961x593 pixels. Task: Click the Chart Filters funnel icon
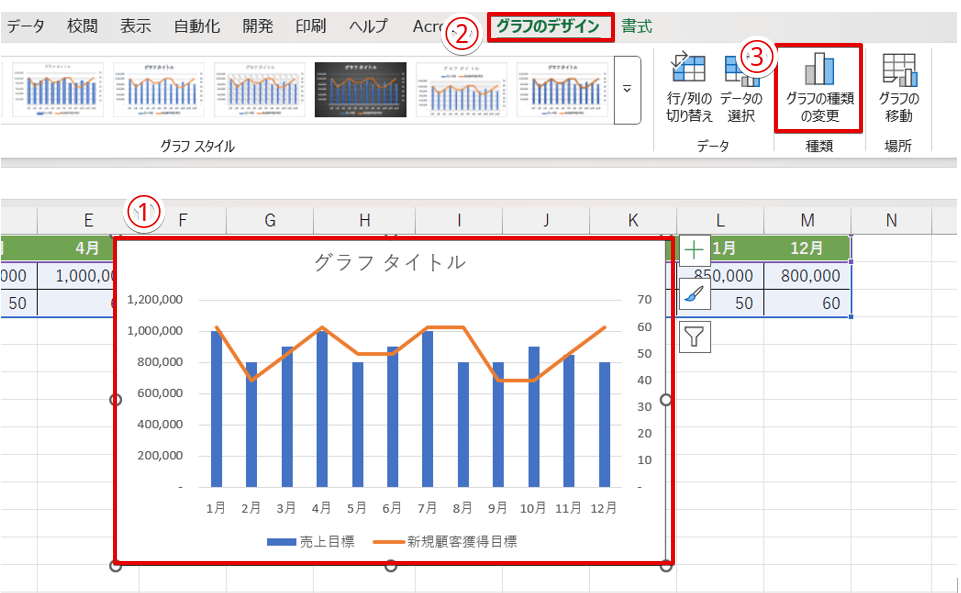point(693,335)
